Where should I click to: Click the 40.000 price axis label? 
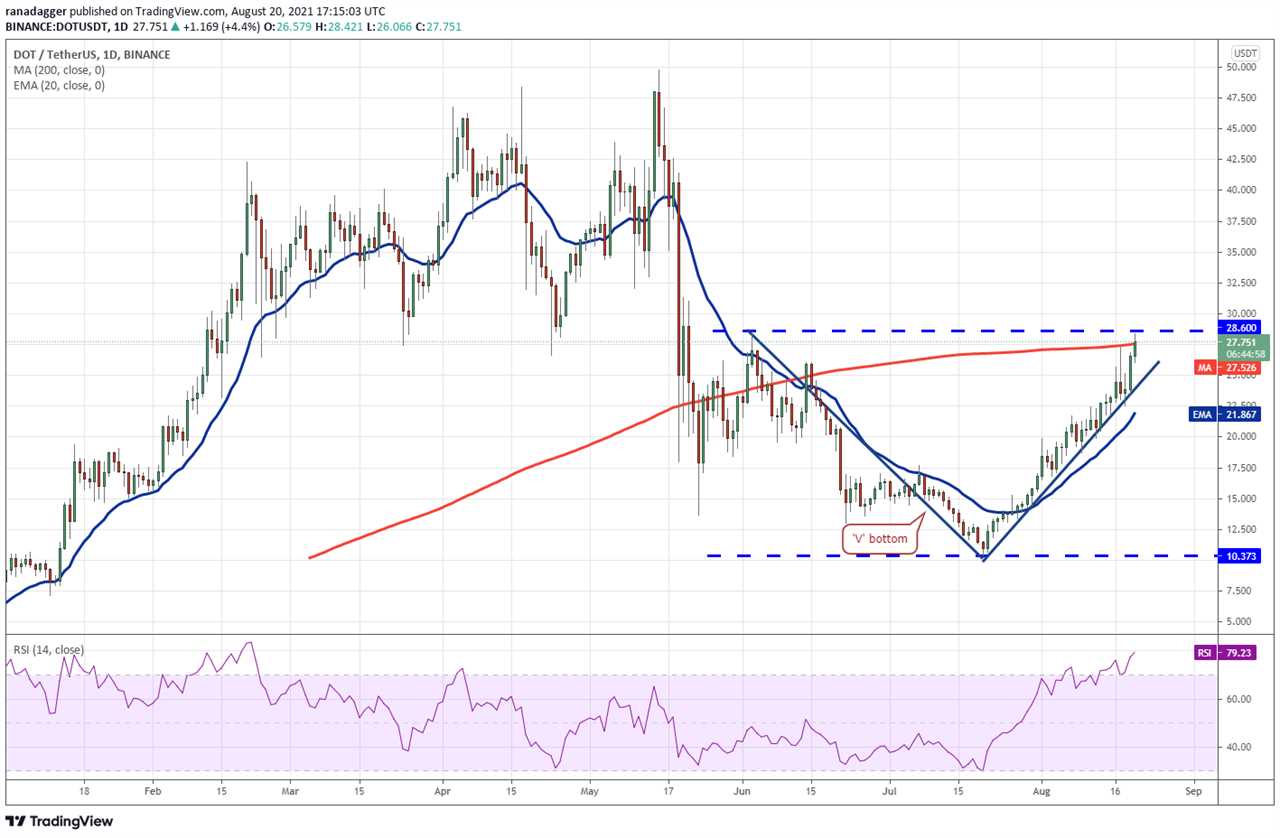[1243, 190]
